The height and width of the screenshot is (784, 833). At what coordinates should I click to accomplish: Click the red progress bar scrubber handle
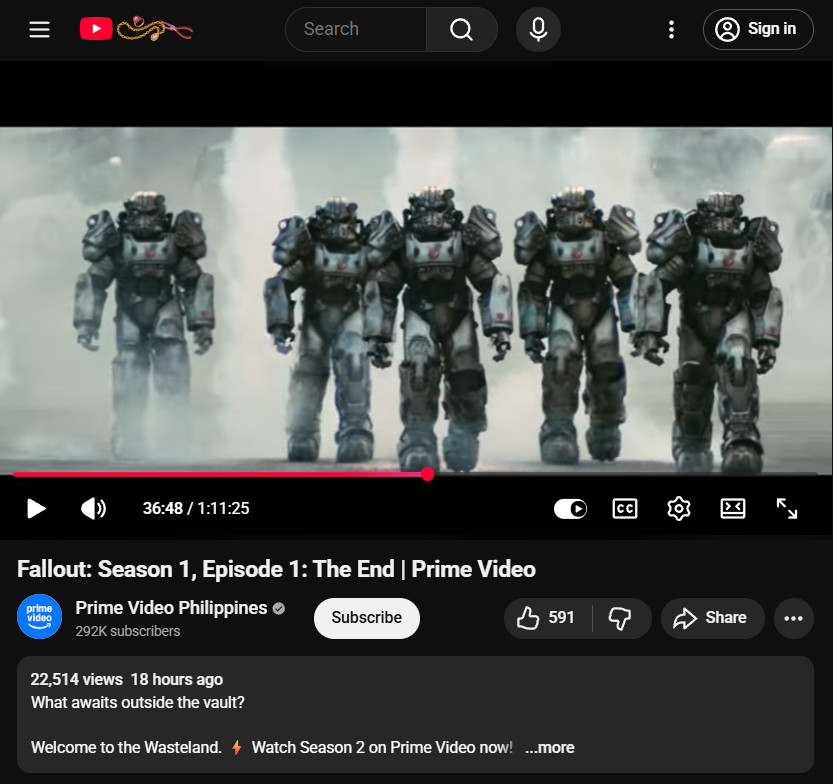click(x=428, y=474)
